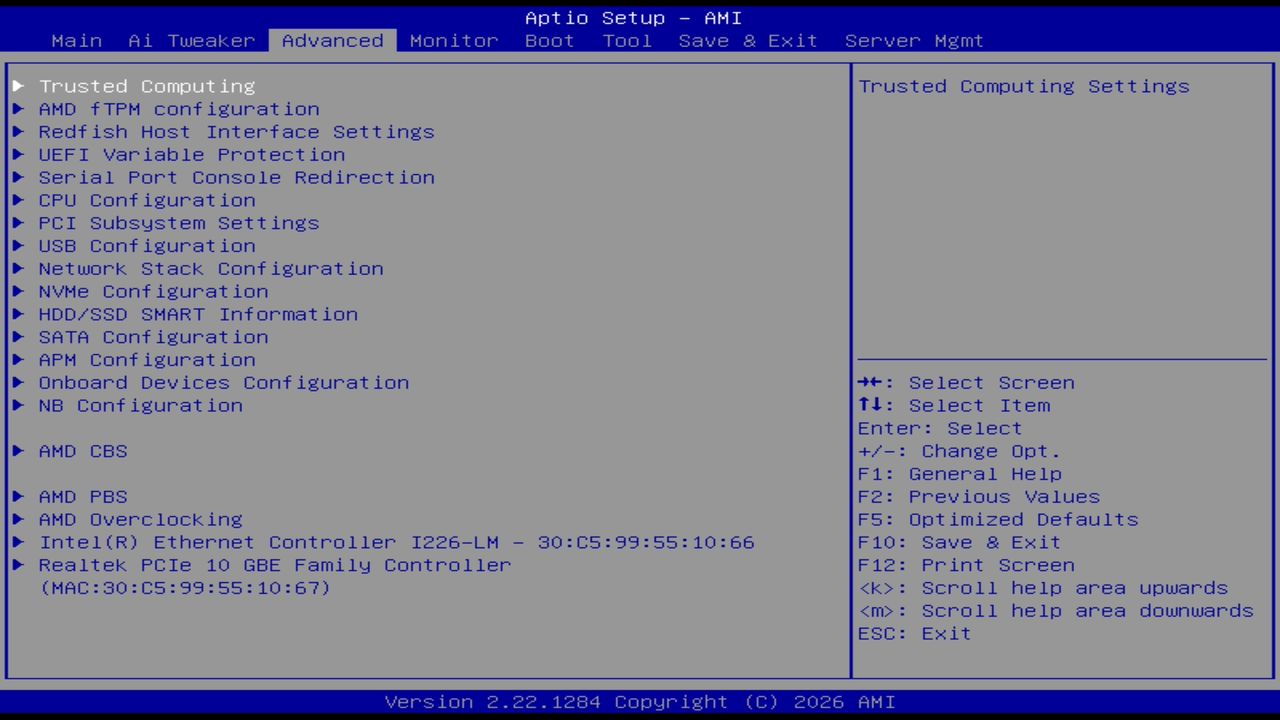Select AMD CBS entry
Screen dimensions: 1280x720
click(x=83, y=451)
